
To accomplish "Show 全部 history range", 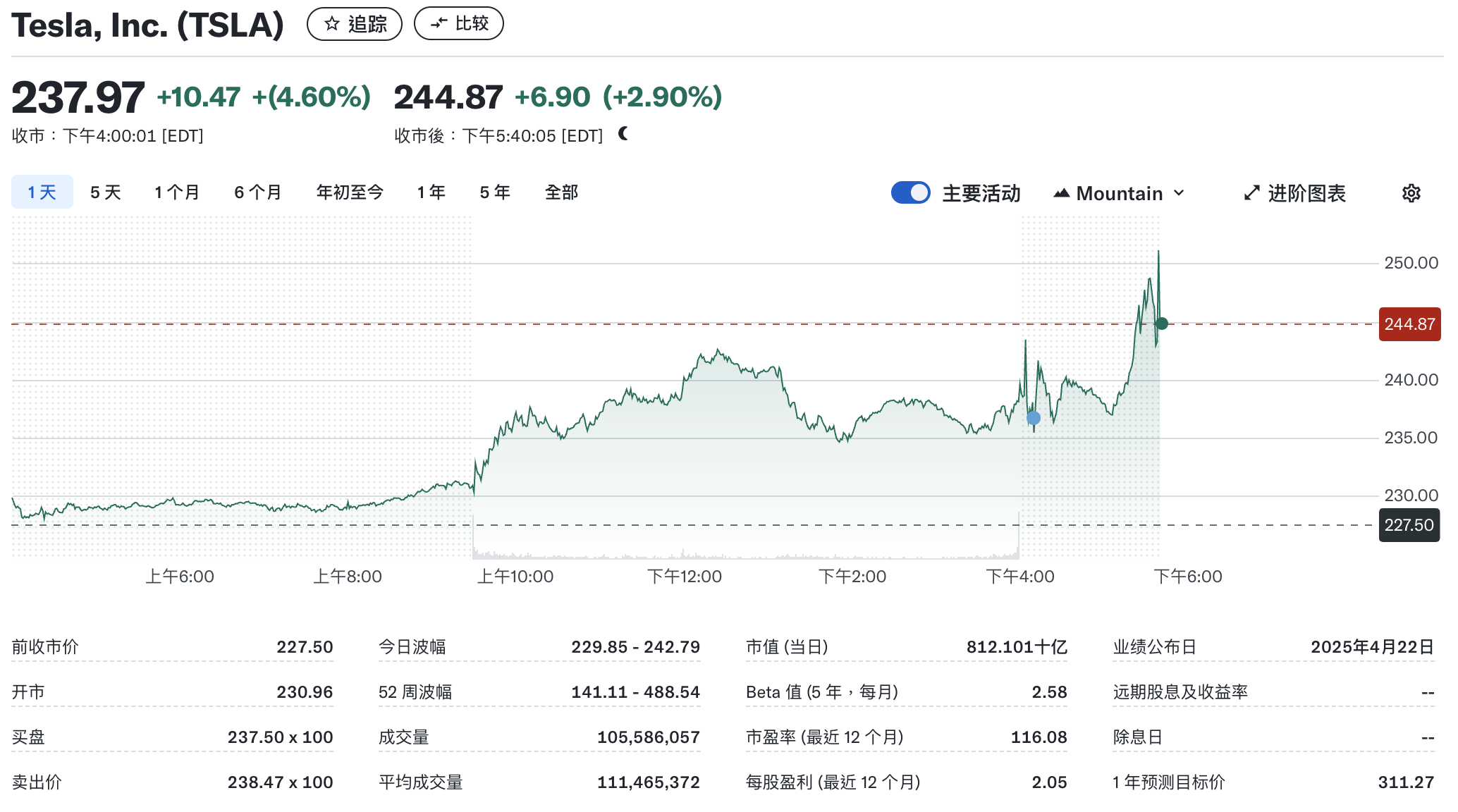I will [562, 192].
